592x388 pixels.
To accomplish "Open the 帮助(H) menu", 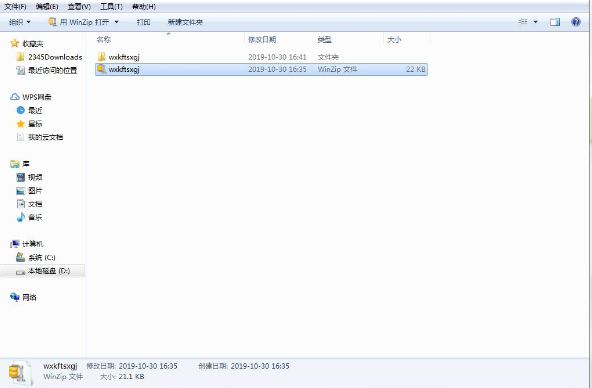I will (x=144, y=7).
